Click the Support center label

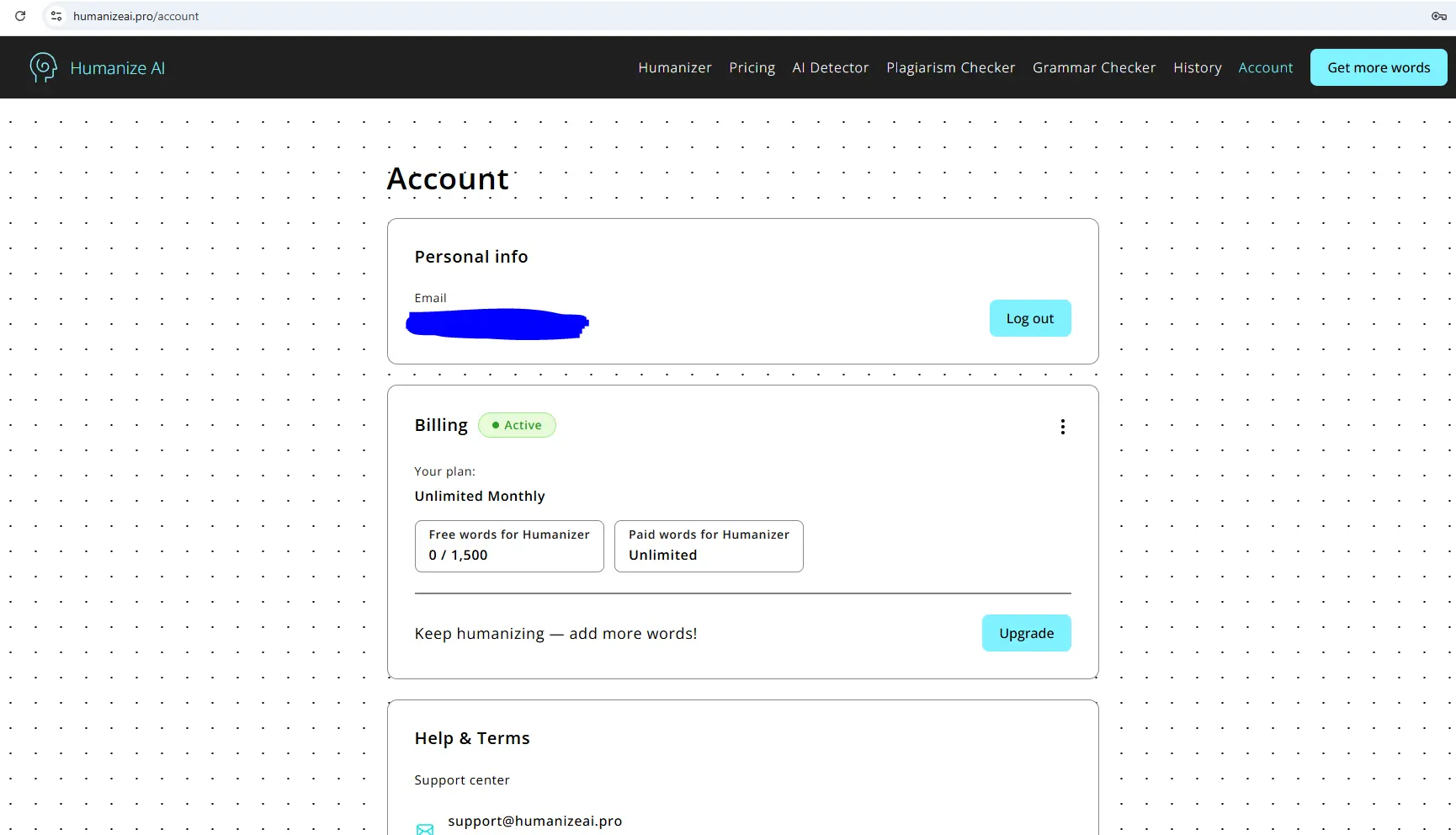462,780
